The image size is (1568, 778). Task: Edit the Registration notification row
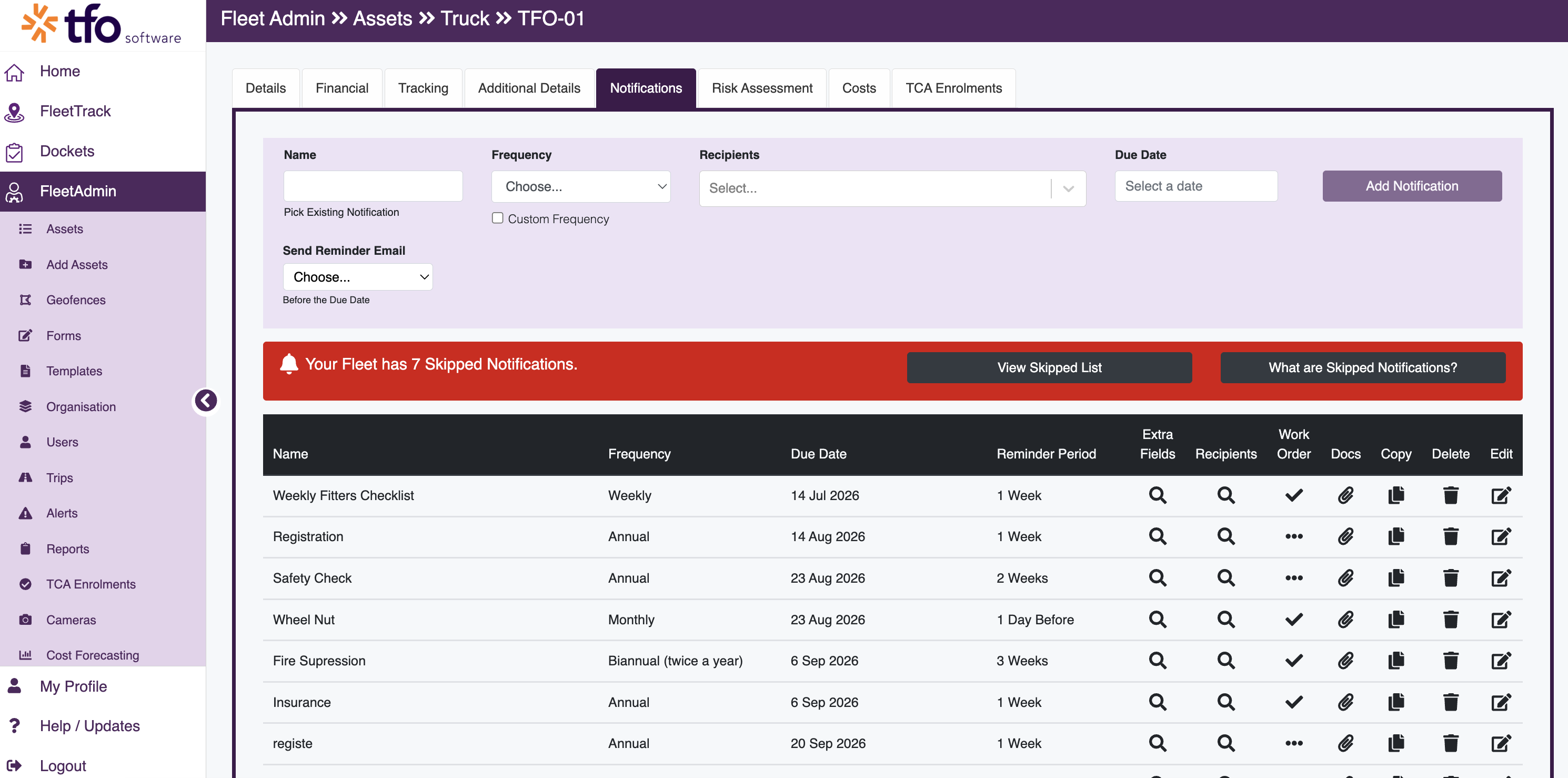[1501, 536]
